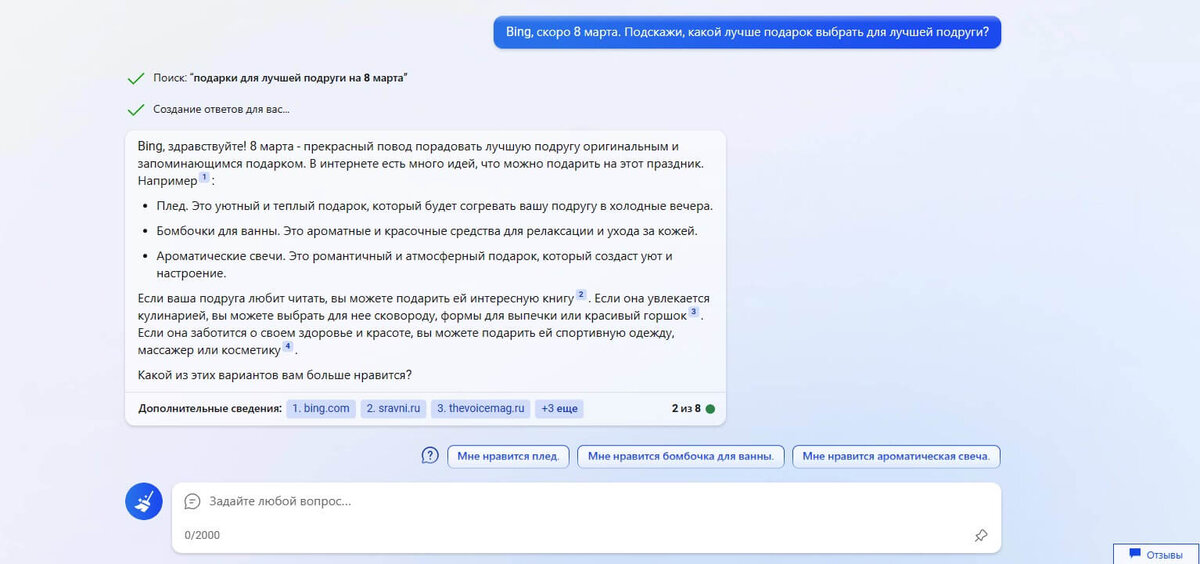Click the user message bubble about 8 марта
Image resolution: width=1200 pixels, height=564 pixels.
tap(747, 31)
